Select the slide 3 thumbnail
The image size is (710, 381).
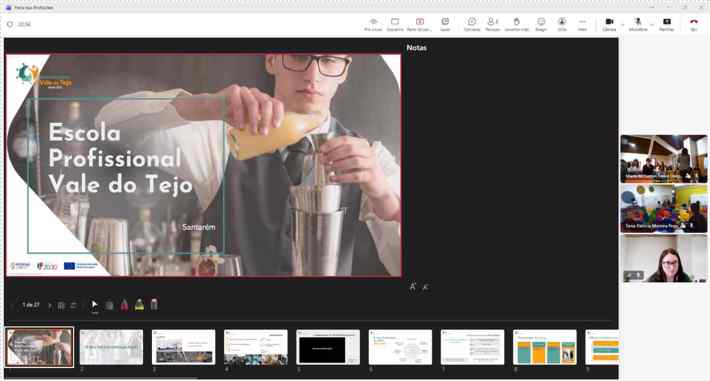tap(183, 347)
